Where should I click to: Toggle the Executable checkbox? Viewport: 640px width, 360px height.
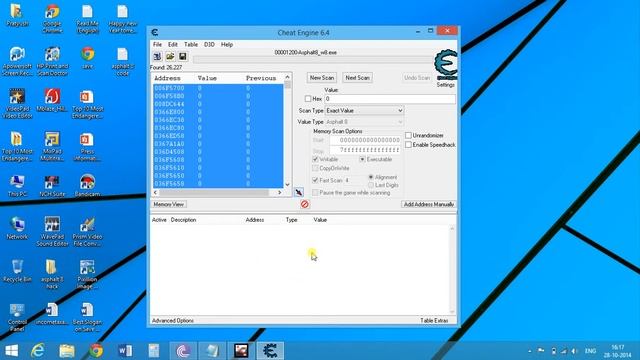(362, 159)
